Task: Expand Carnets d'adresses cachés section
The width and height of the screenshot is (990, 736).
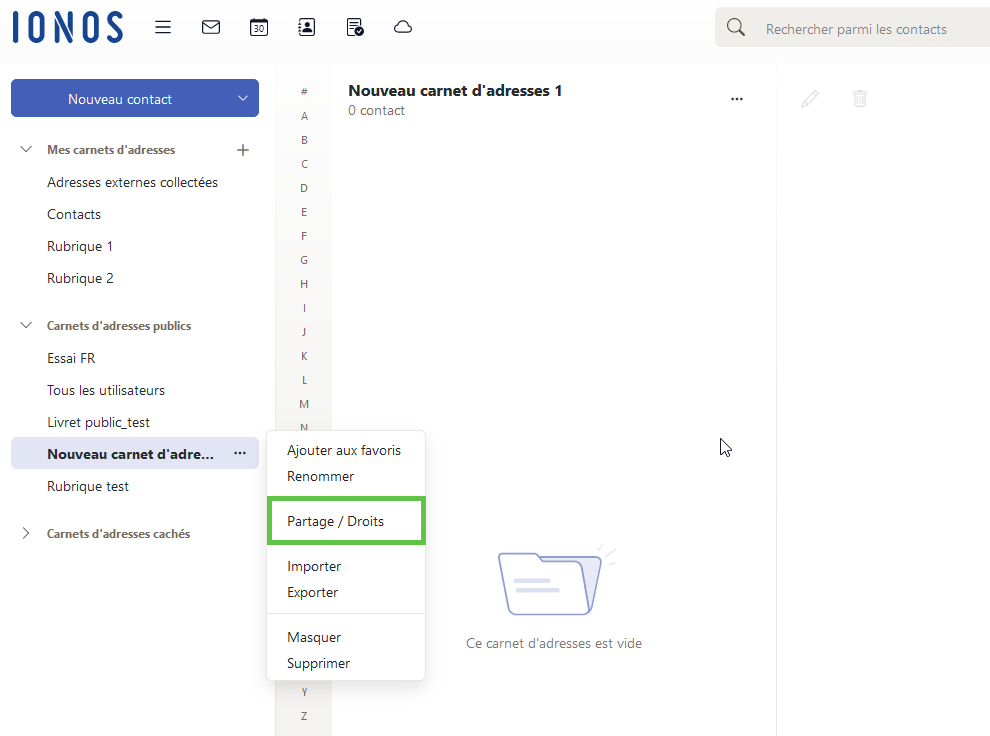Action: pyautogui.click(x=26, y=533)
